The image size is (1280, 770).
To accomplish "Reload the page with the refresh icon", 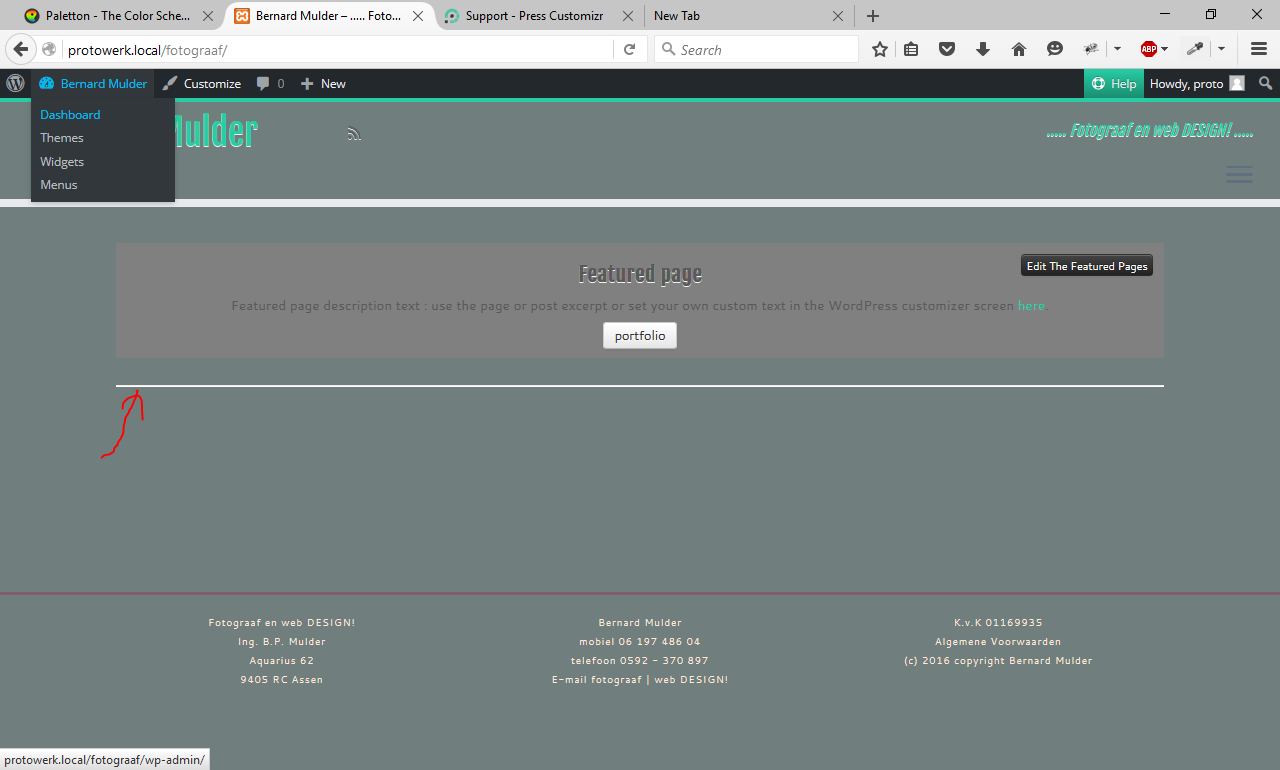I will coord(629,49).
